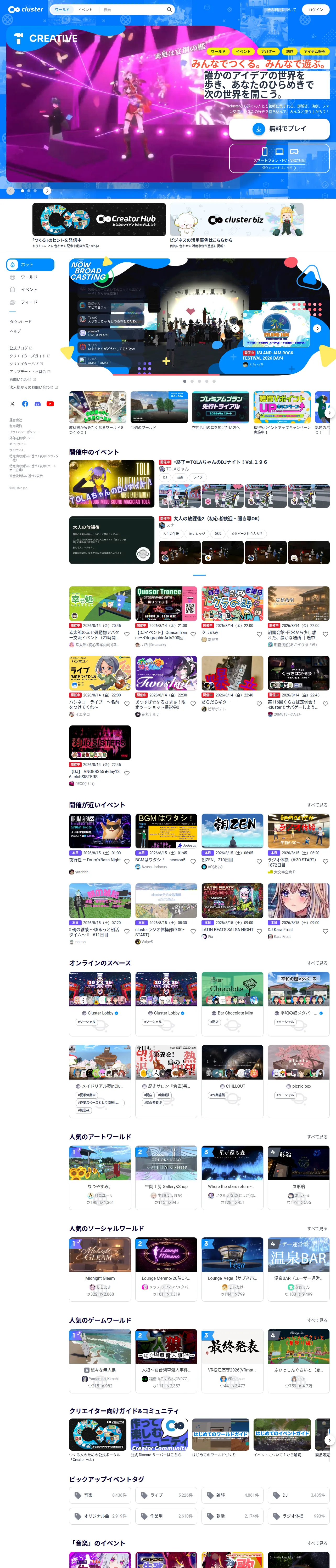
Task: Select ワールド in the left sidebar
Action: (x=31, y=277)
